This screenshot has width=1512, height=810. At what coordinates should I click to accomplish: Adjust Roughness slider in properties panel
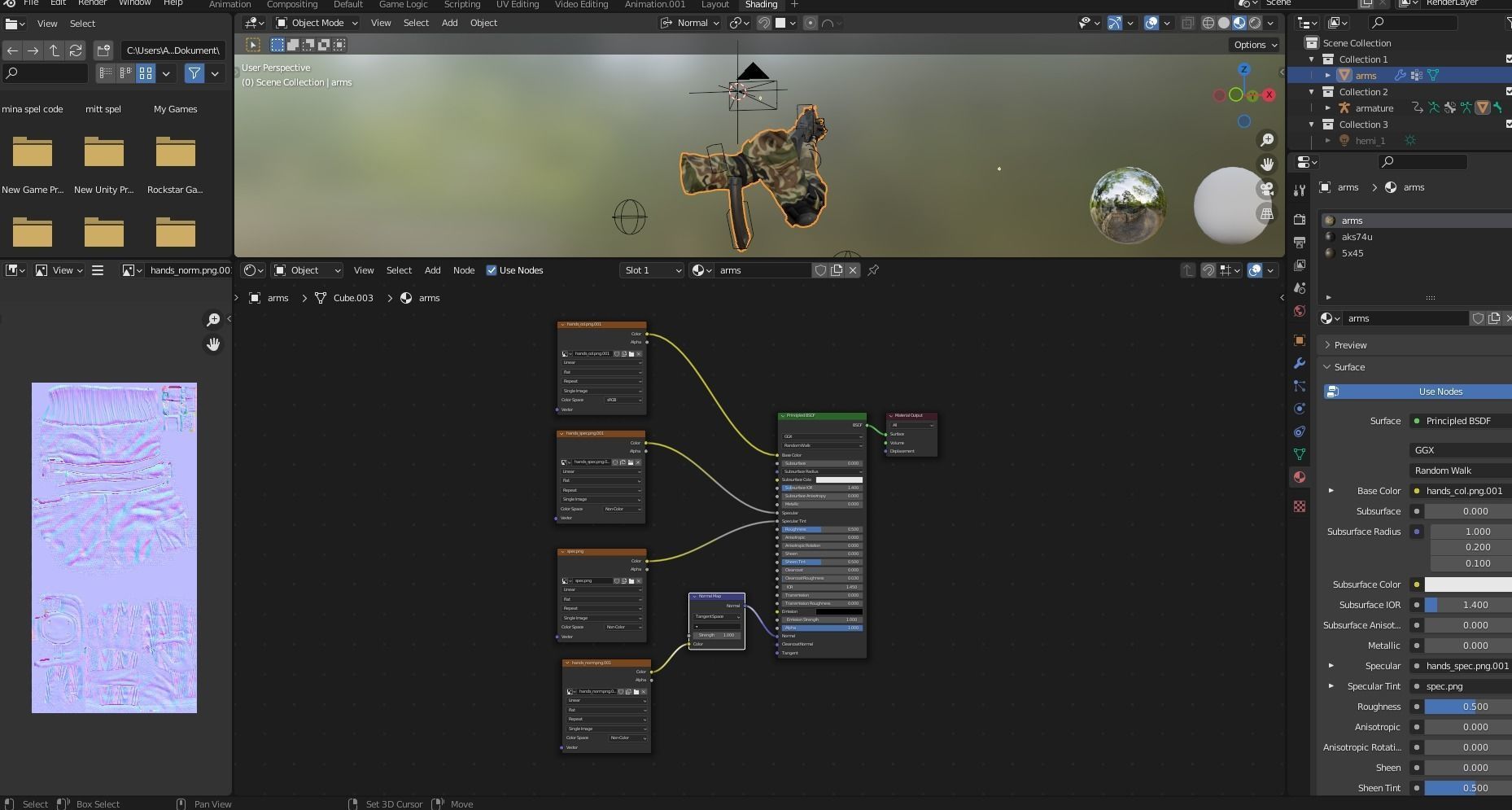click(x=1468, y=707)
